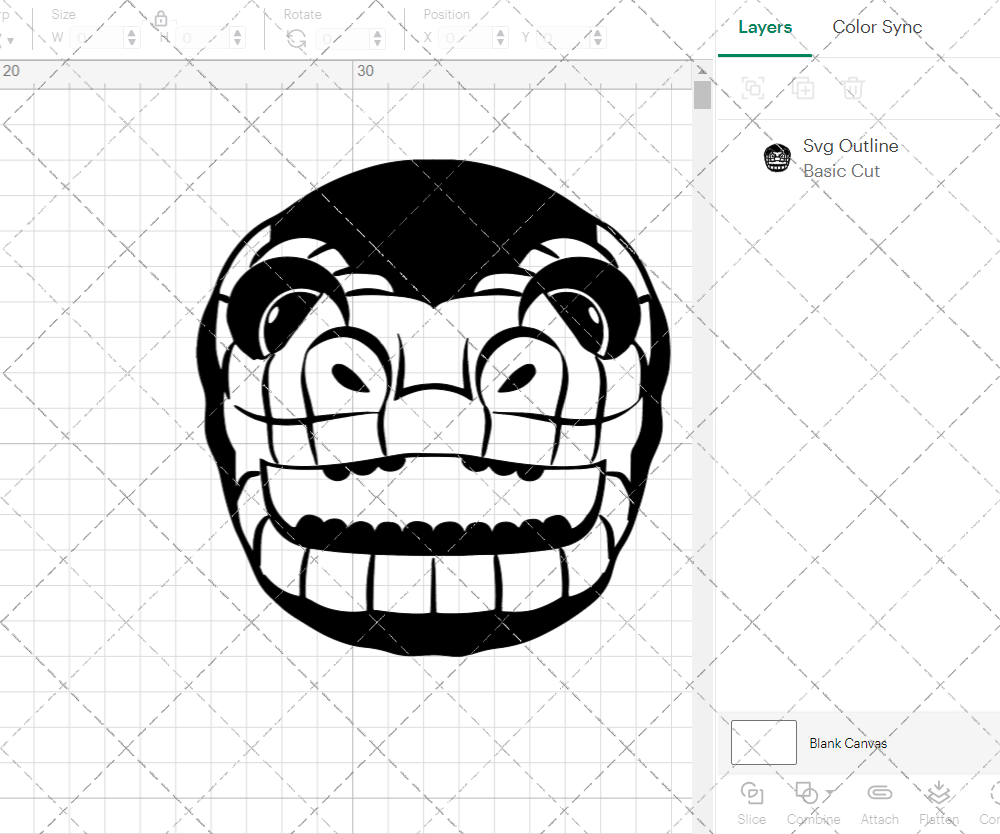Image resolution: width=1000 pixels, height=834 pixels.
Task: Click the Combine tool icon
Action: [x=807, y=793]
